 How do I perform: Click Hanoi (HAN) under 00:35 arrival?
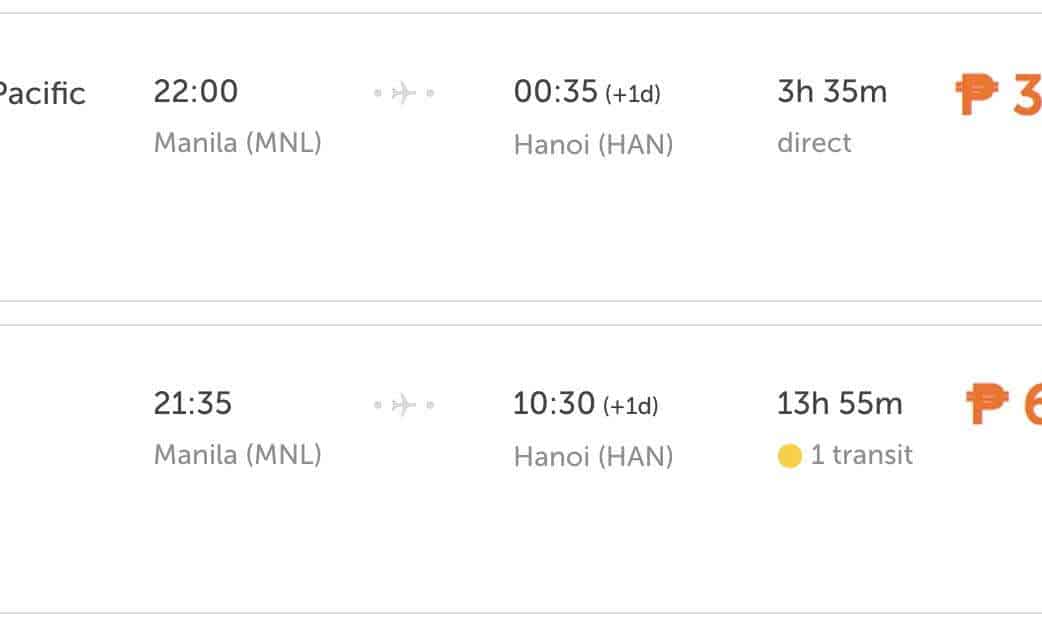(x=593, y=145)
